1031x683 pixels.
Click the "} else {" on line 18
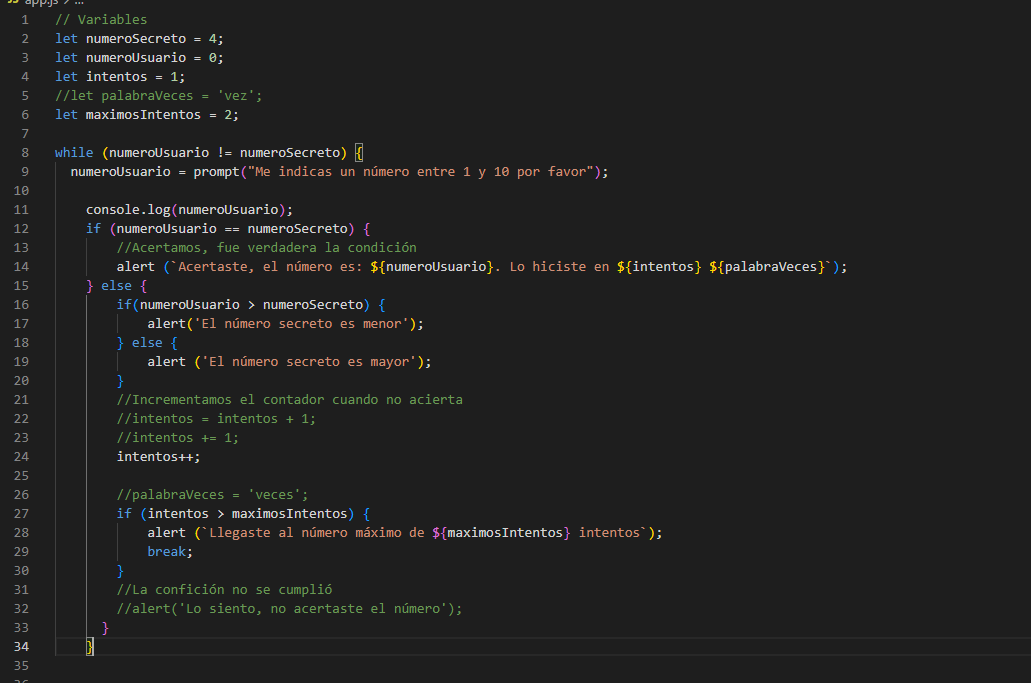147,343
